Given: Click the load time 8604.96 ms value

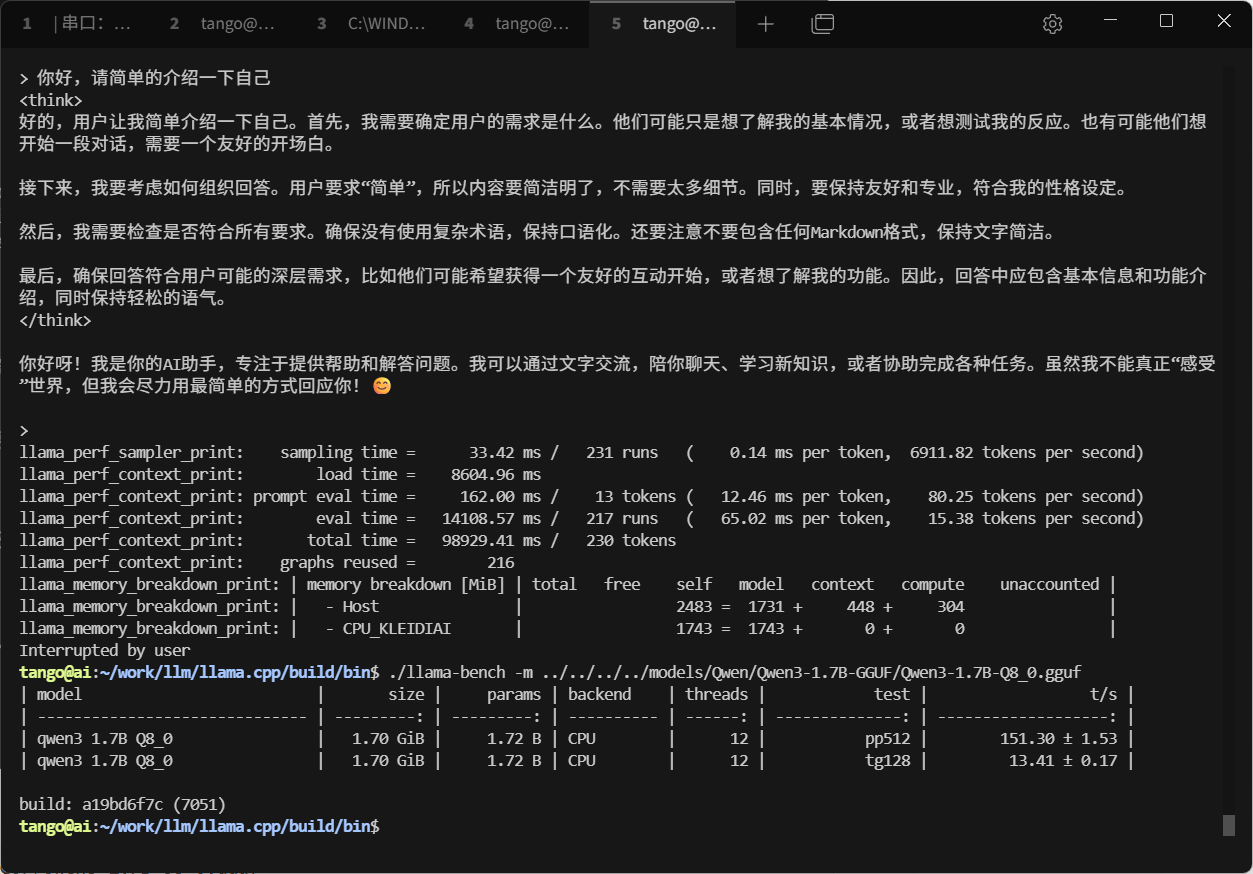Looking at the screenshot, I should [x=496, y=474].
